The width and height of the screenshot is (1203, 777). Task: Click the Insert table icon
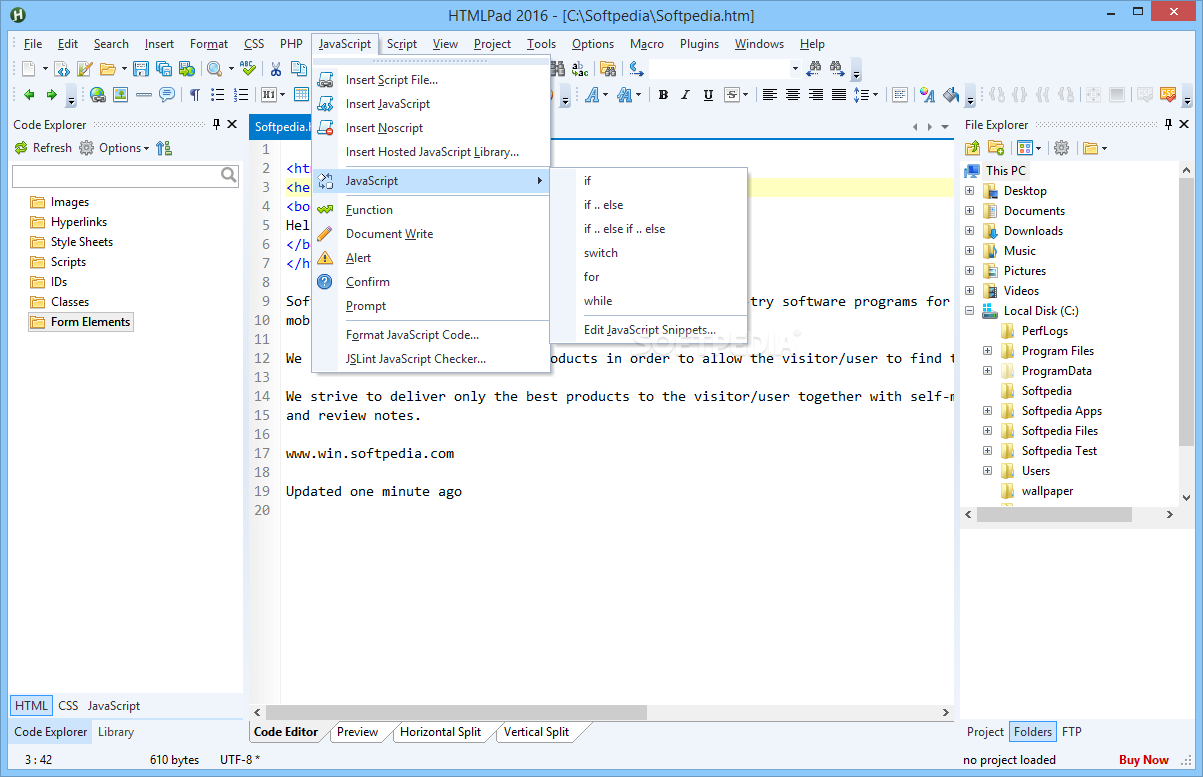tap(301, 95)
